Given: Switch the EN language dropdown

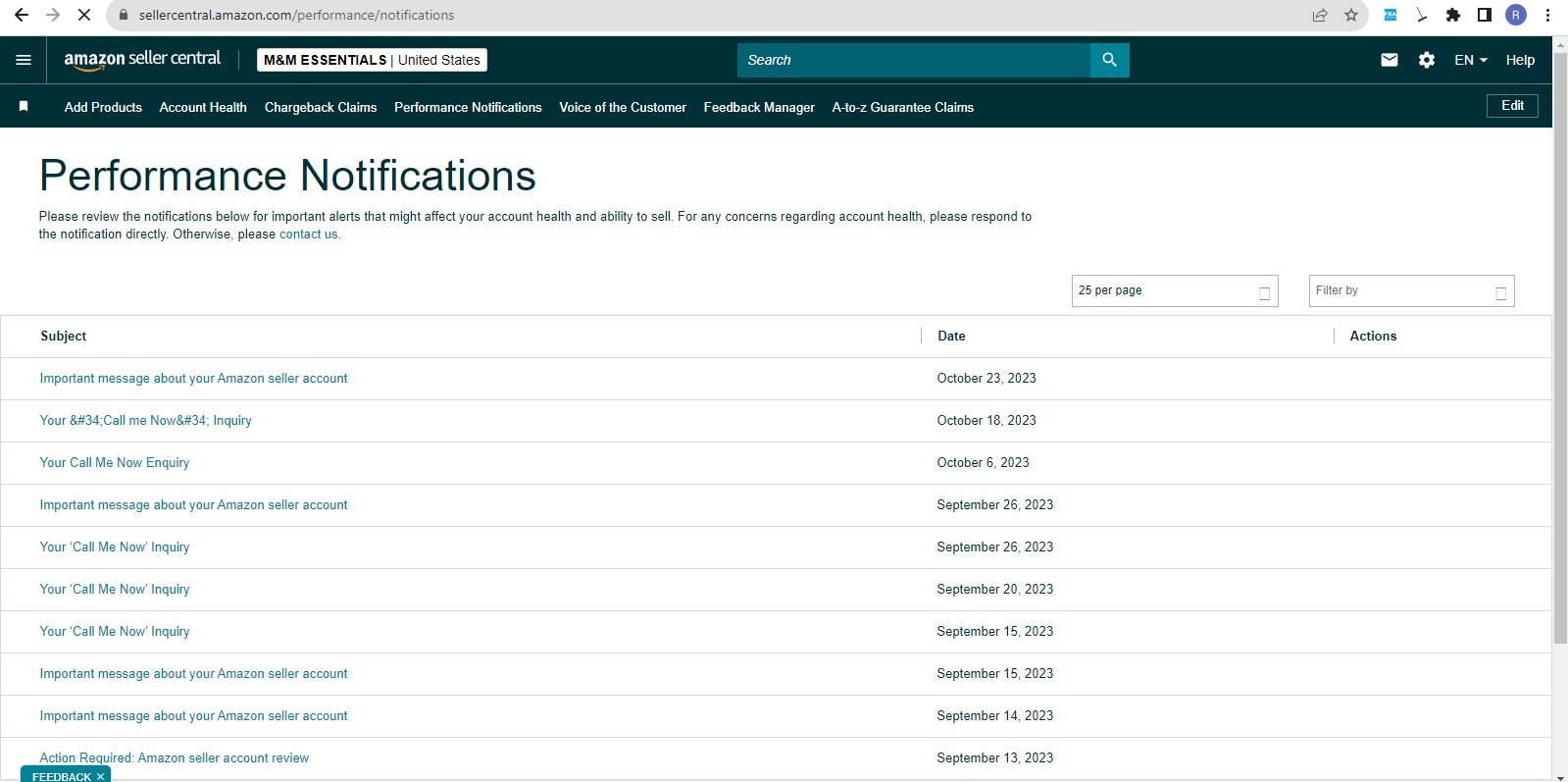Looking at the screenshot, I should (x=1471, y=60).
